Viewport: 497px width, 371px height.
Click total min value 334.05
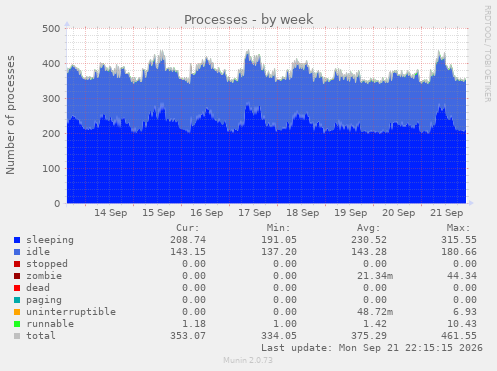(x=279, y=336)
